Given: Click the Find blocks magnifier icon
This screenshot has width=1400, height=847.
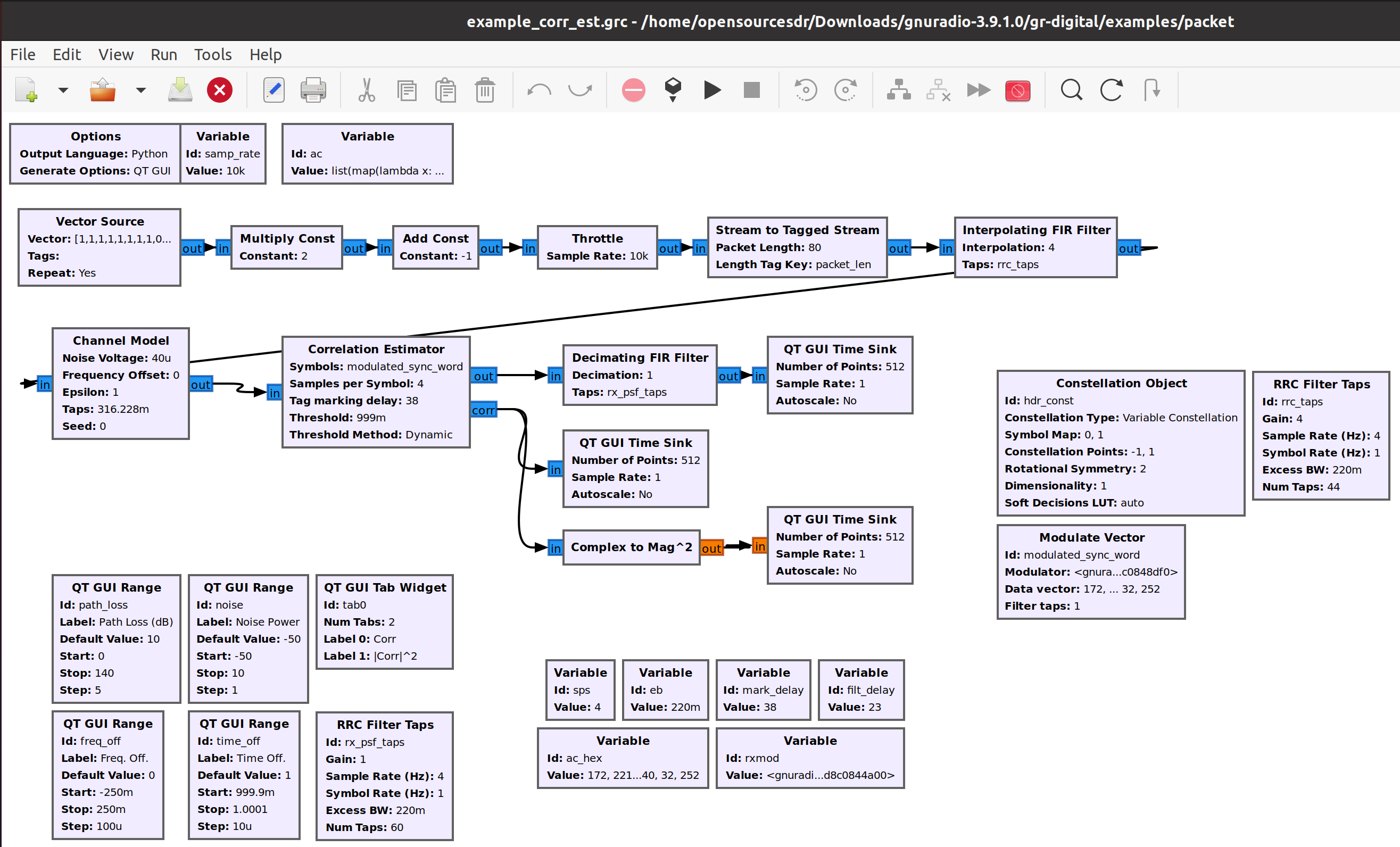Looking at the screenshot, I should pos(1071,90).
